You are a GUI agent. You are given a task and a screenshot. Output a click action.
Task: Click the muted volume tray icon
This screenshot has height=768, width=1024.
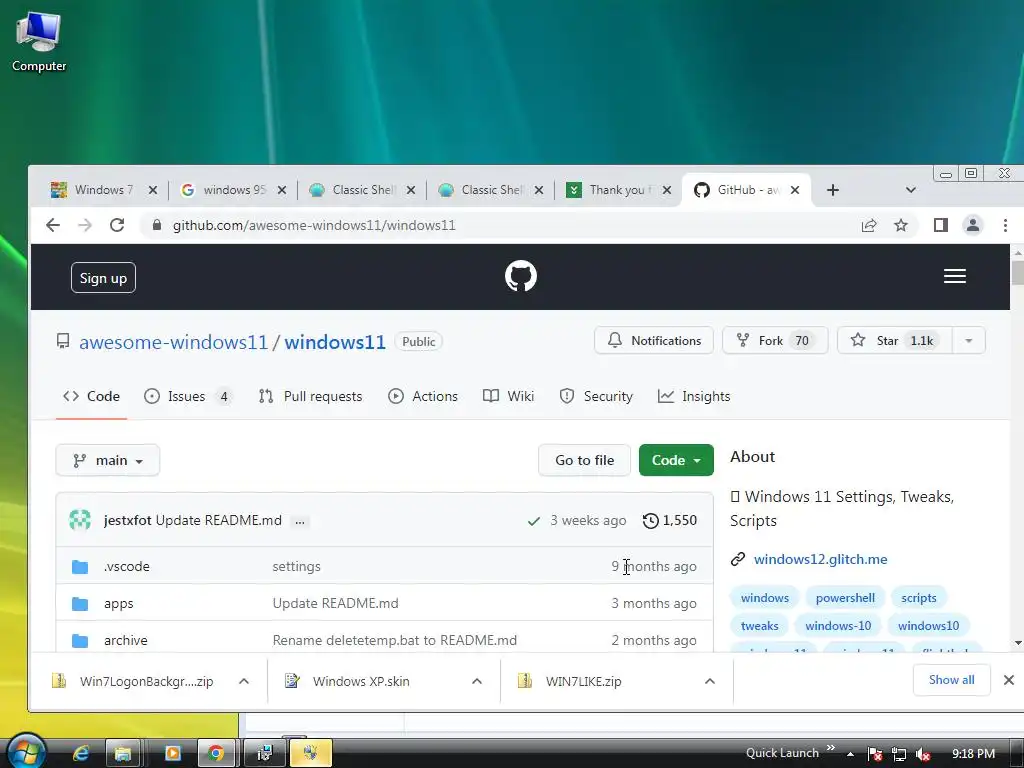[x=923, y=754]
